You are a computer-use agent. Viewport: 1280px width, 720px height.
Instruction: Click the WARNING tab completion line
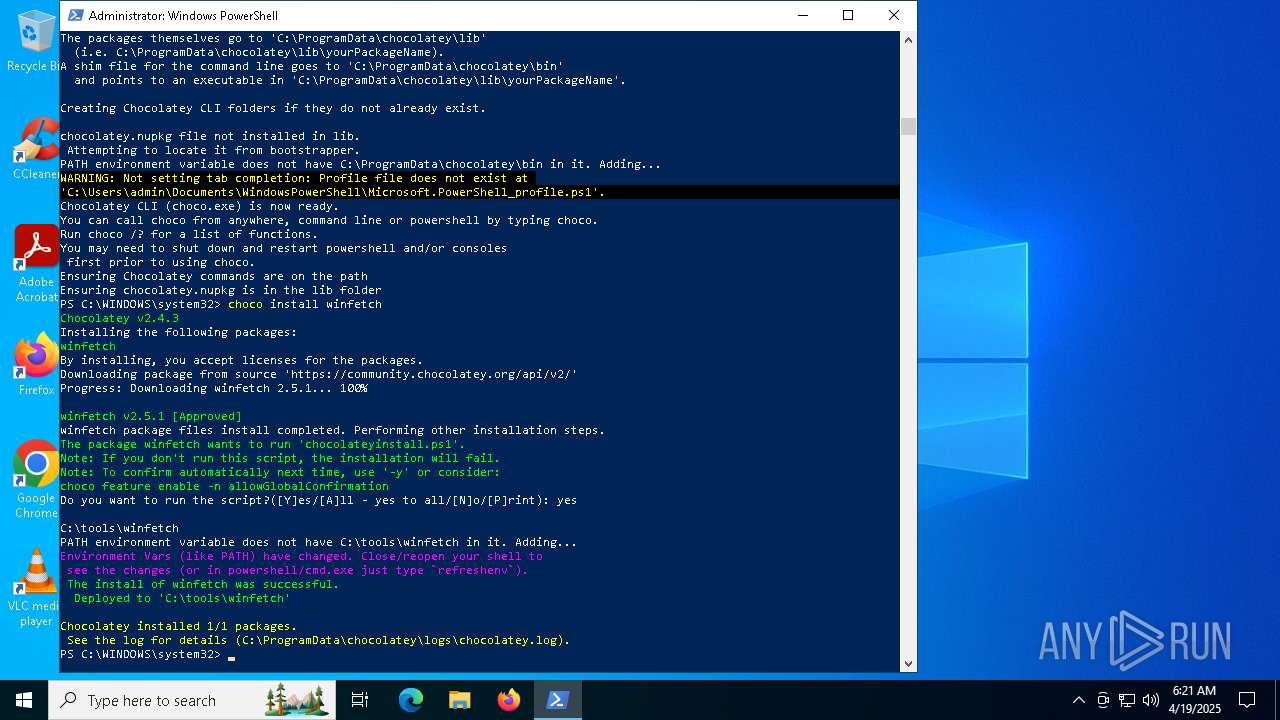(294, 178)
